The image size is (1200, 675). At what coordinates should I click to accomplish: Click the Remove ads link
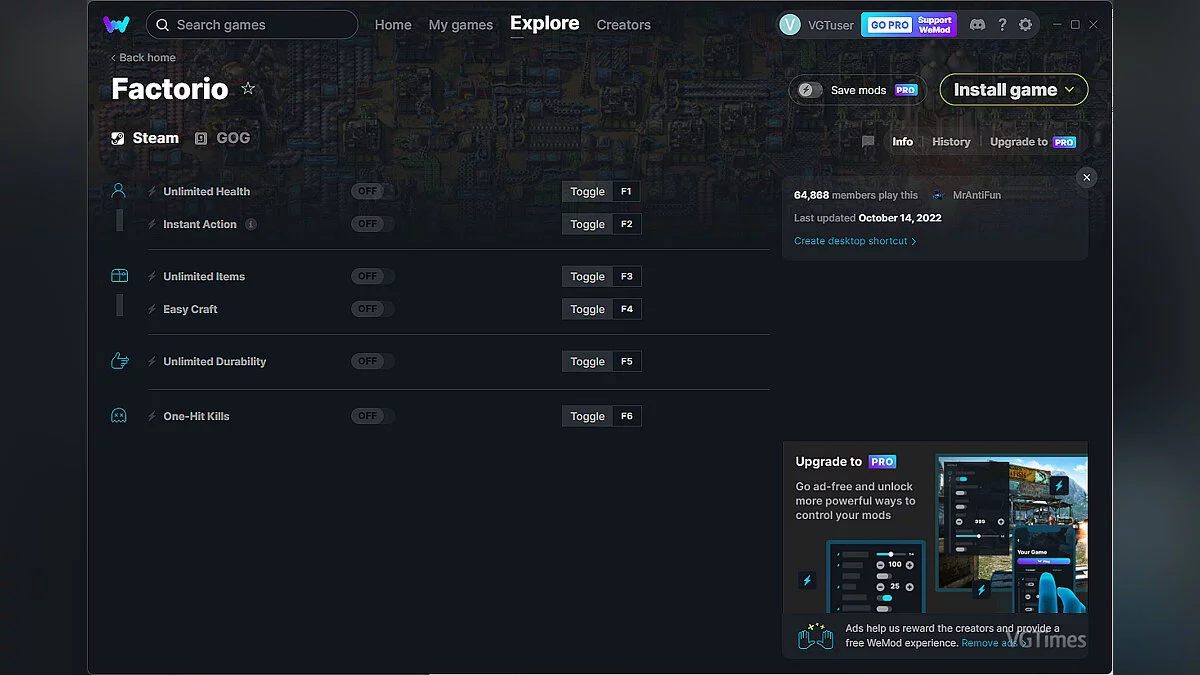point(994,643)
